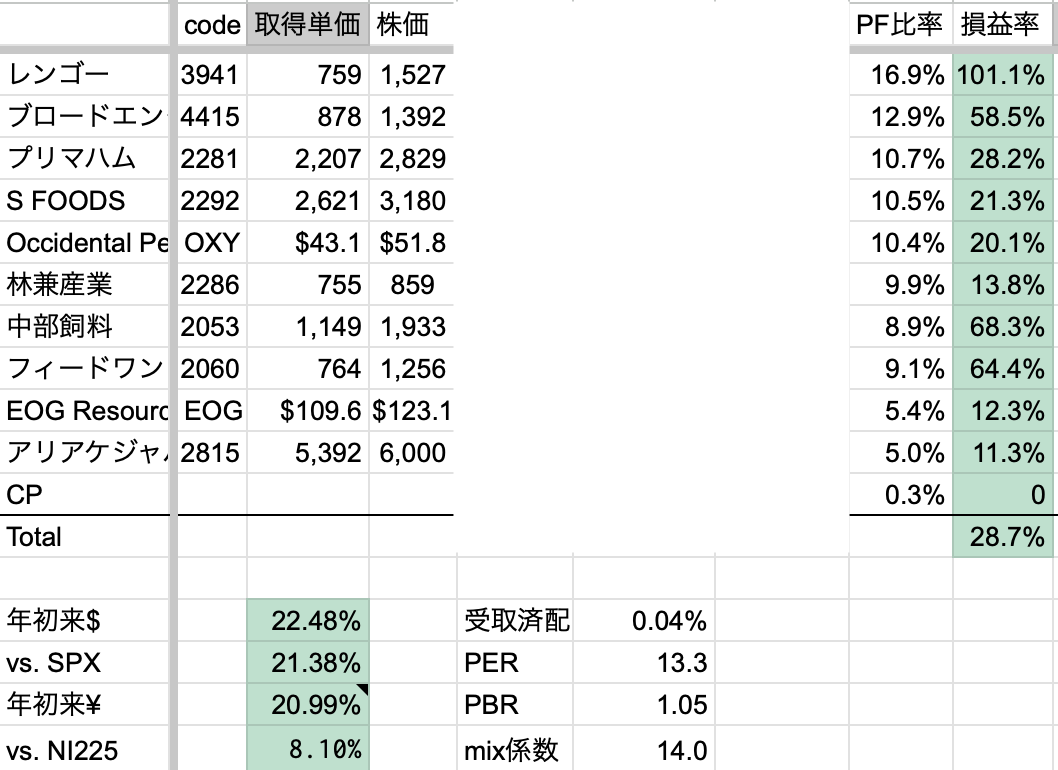
Task: Select the PF比率 header cell
Action: [900, 25]
